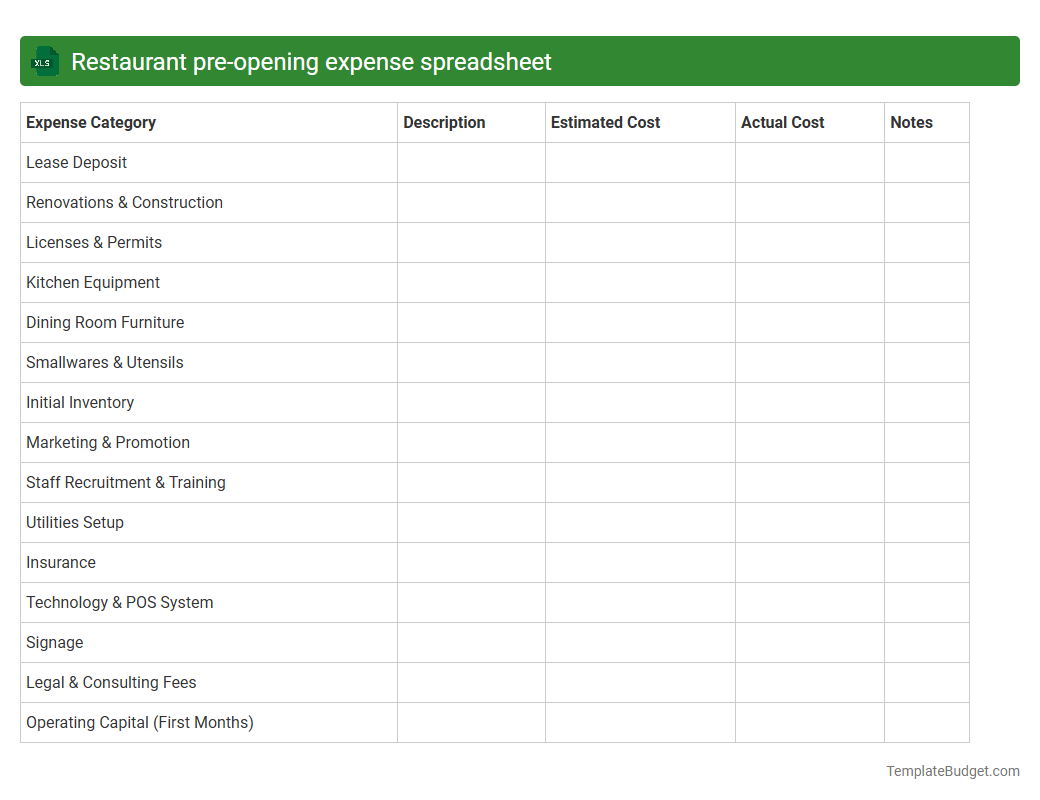Click the Notes column header
Viewport: 1040px width, 800px height.
tap(911, 122)
